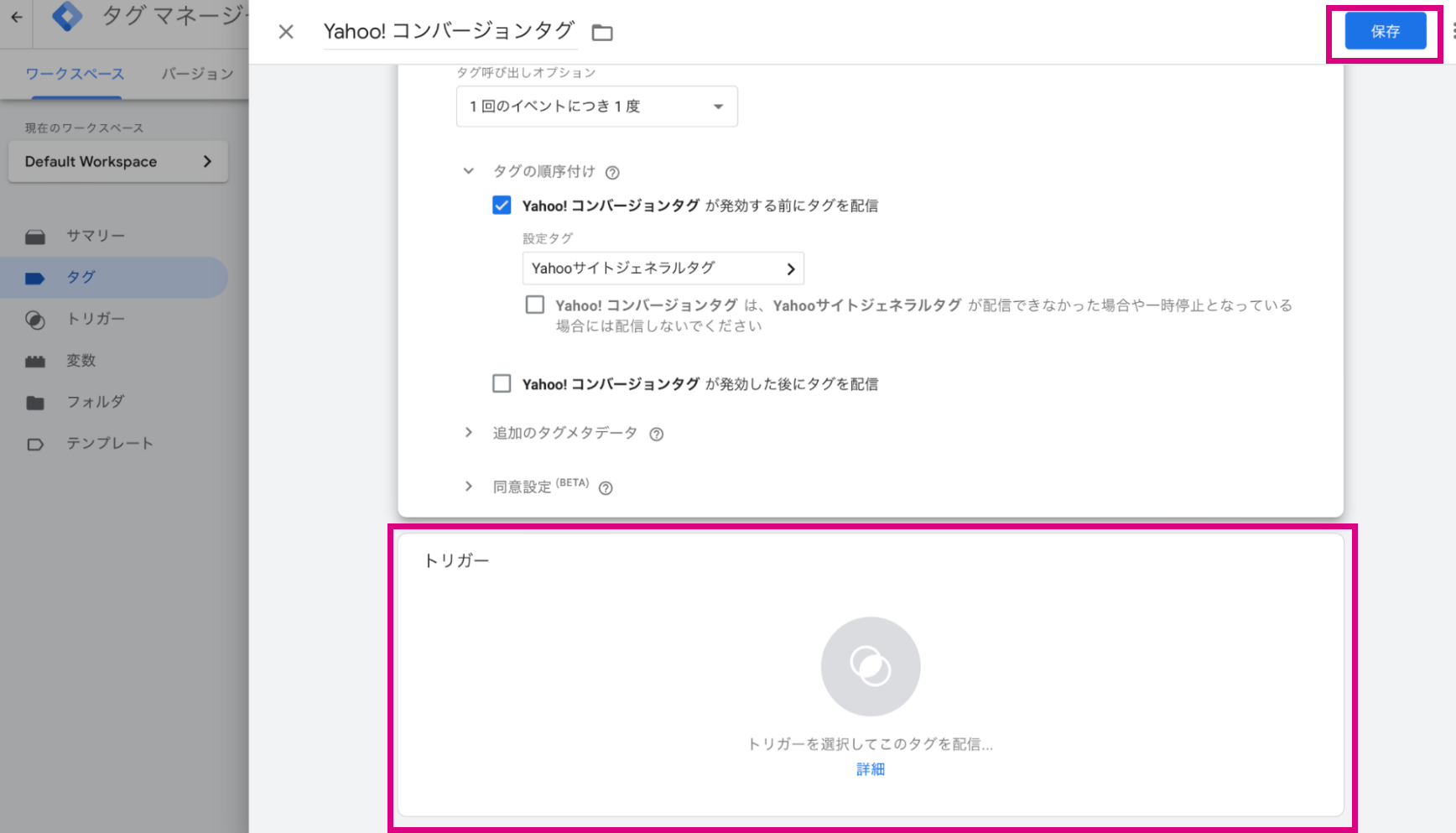Switch to the ワークスペース tab
The height and width of the screenshot is (833, 1456).
75,74
